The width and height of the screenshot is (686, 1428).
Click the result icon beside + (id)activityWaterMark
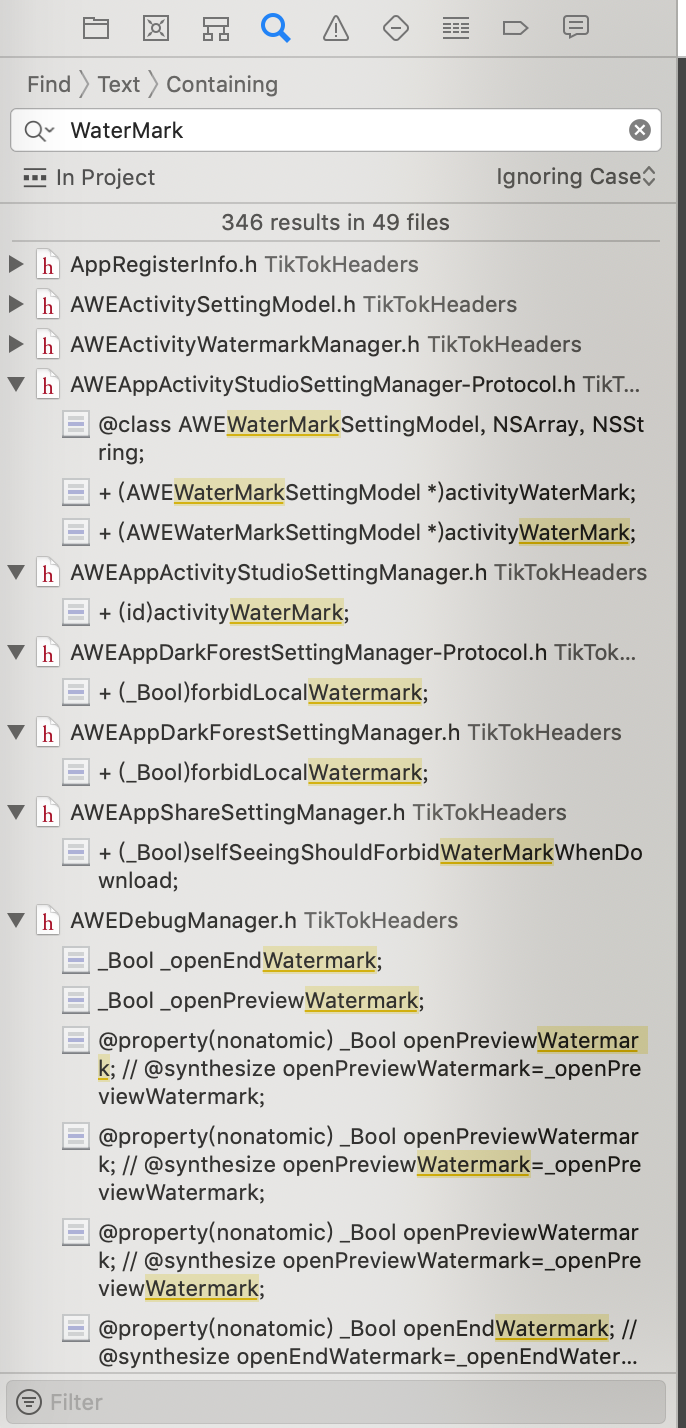tap(76, 612)
